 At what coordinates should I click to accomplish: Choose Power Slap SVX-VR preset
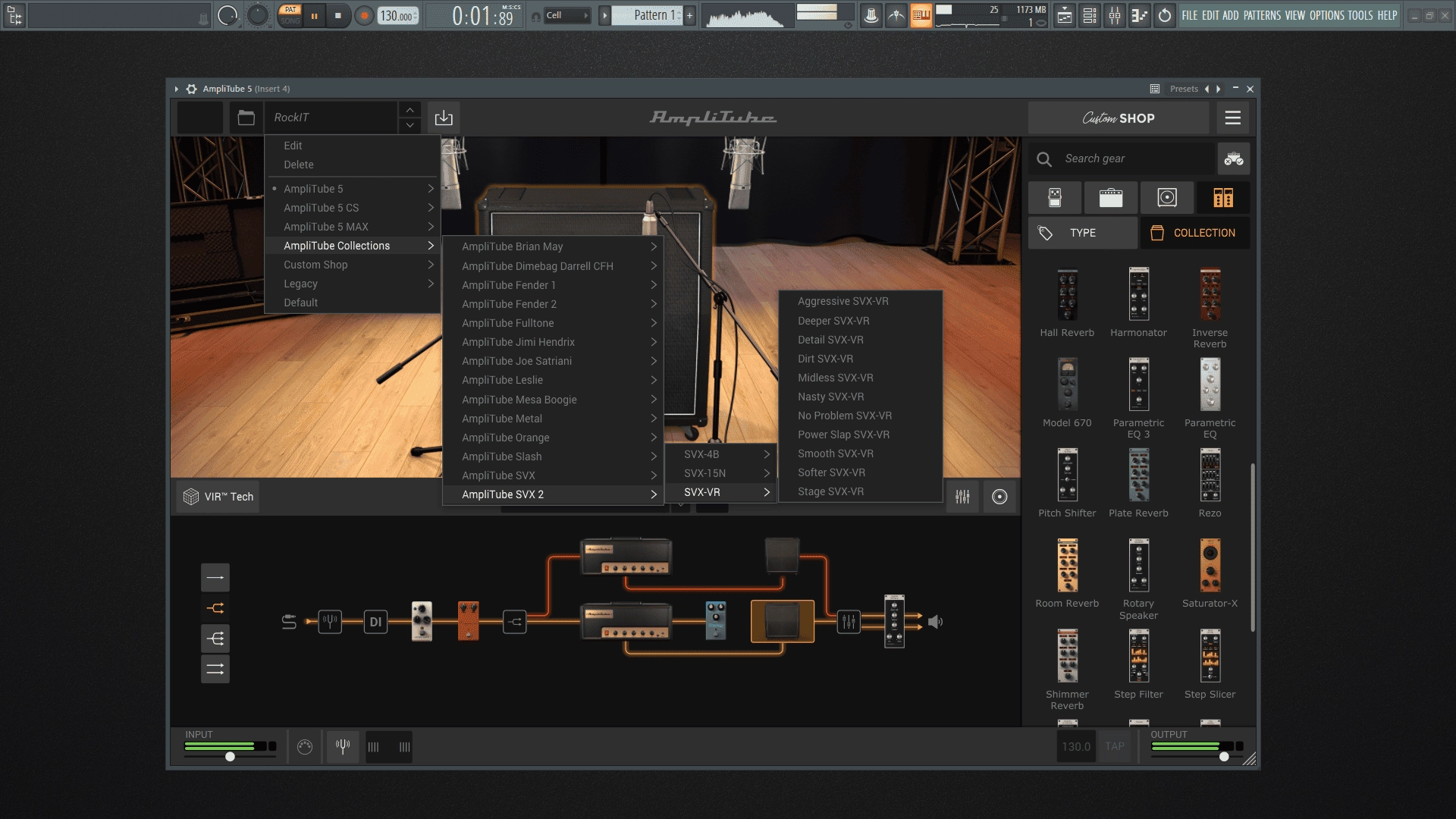[x=861, y=435]
